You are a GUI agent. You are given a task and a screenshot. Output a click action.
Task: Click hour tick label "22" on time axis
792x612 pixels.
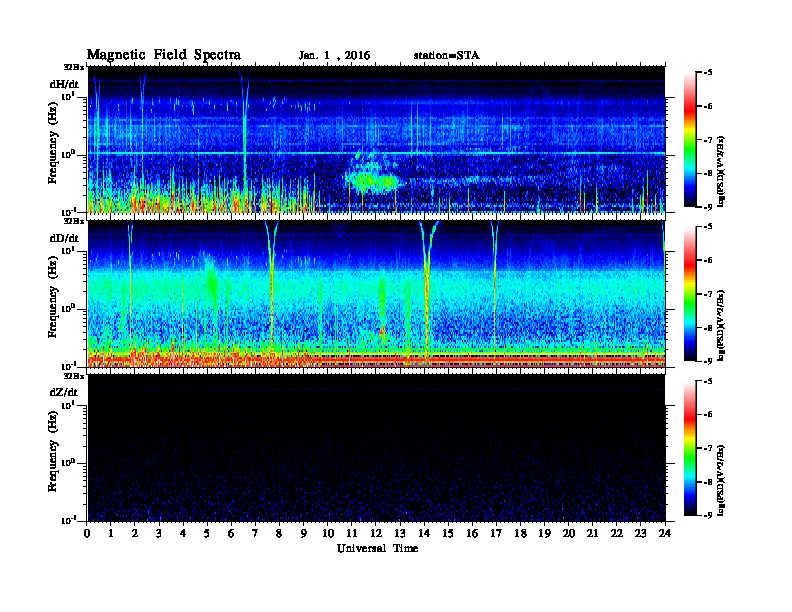tap(617, 533)
